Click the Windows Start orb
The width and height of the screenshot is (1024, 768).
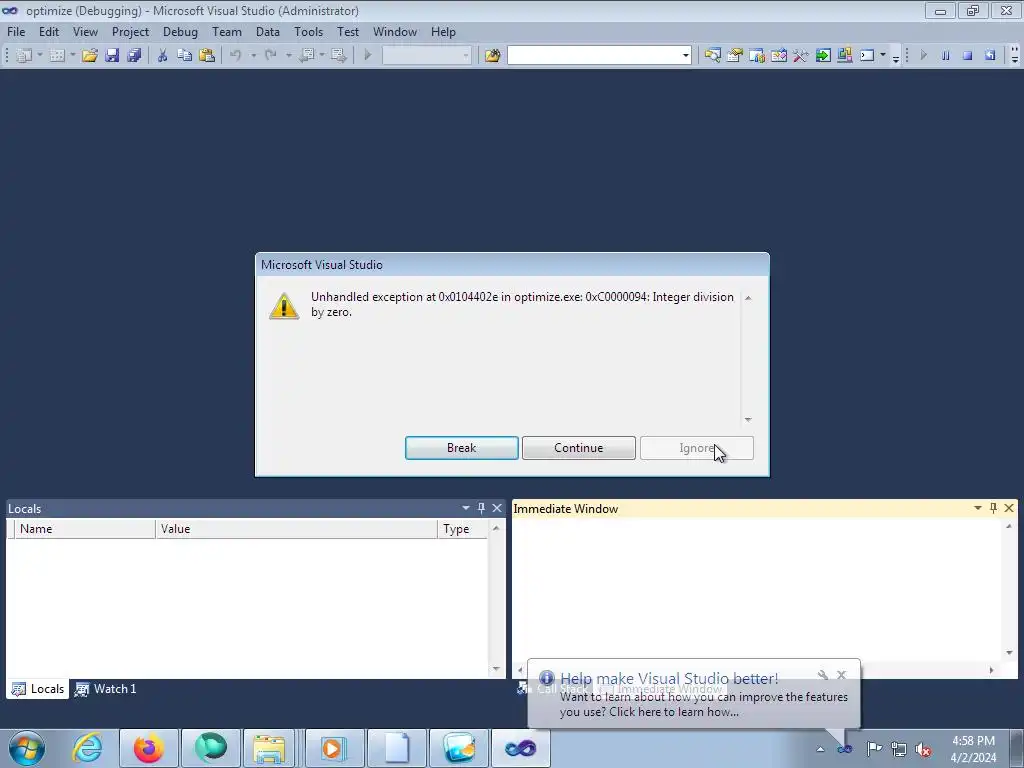(26, 748)
